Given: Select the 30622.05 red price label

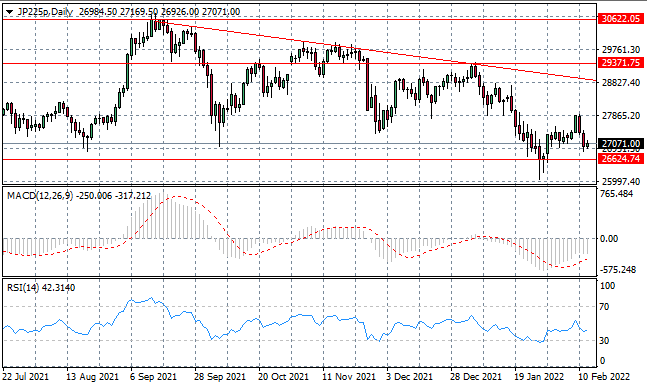Looking at the screenshot, I should tap(621, 19).
